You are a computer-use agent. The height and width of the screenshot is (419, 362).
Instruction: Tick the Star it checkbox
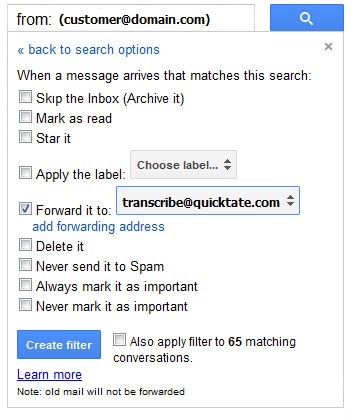(x=25, y=137)
